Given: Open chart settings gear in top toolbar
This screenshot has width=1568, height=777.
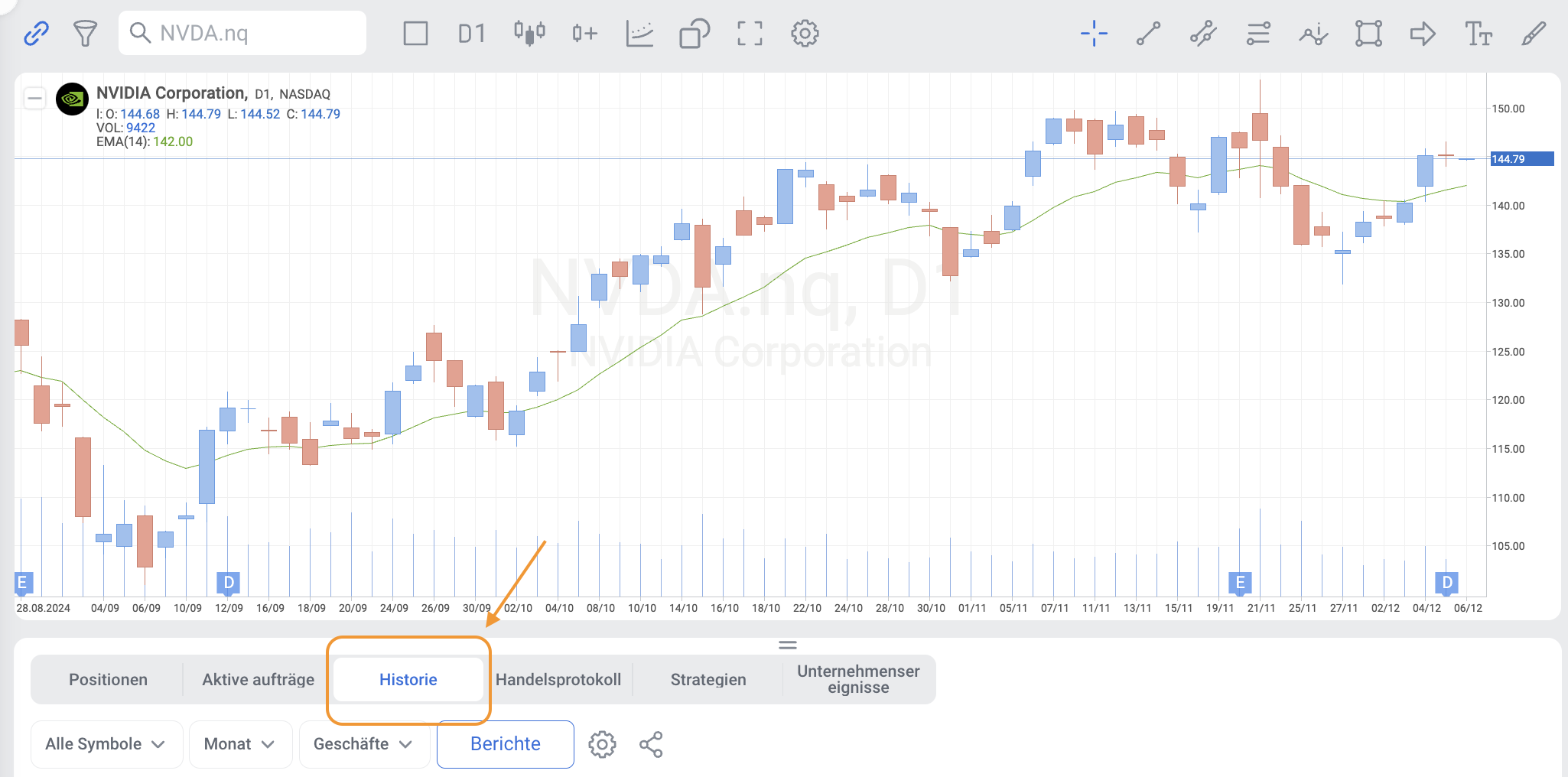Looking at the screenshot, I should click(x=805, y=34).
